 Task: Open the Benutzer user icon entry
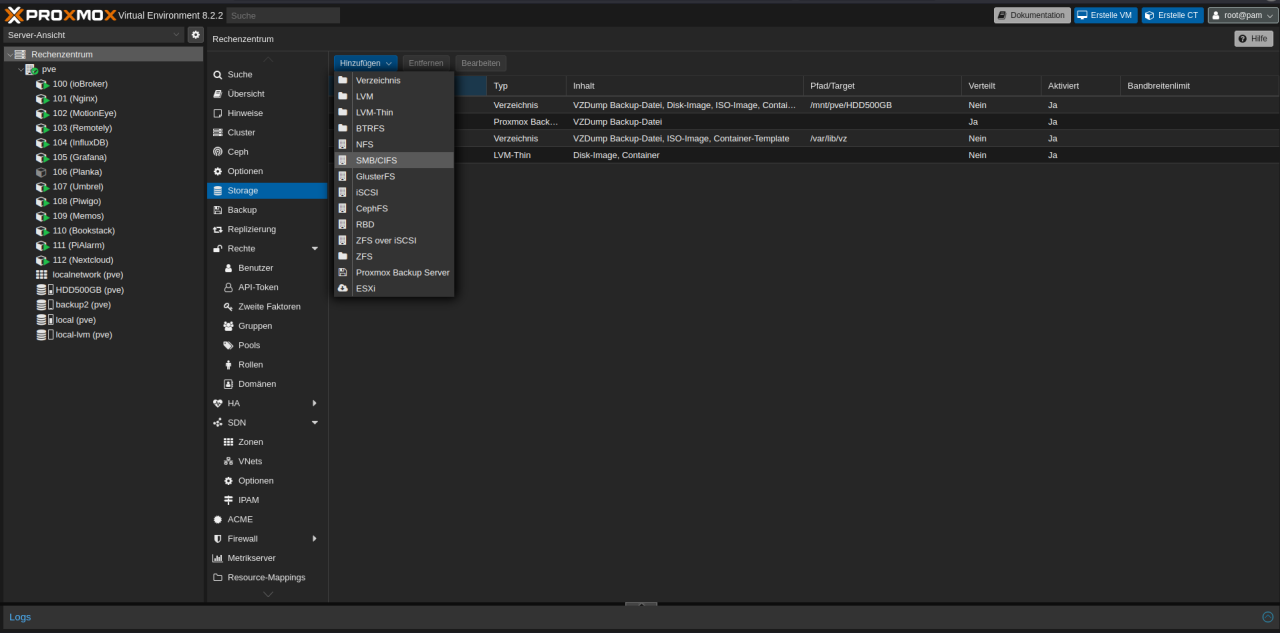point(229,268)
